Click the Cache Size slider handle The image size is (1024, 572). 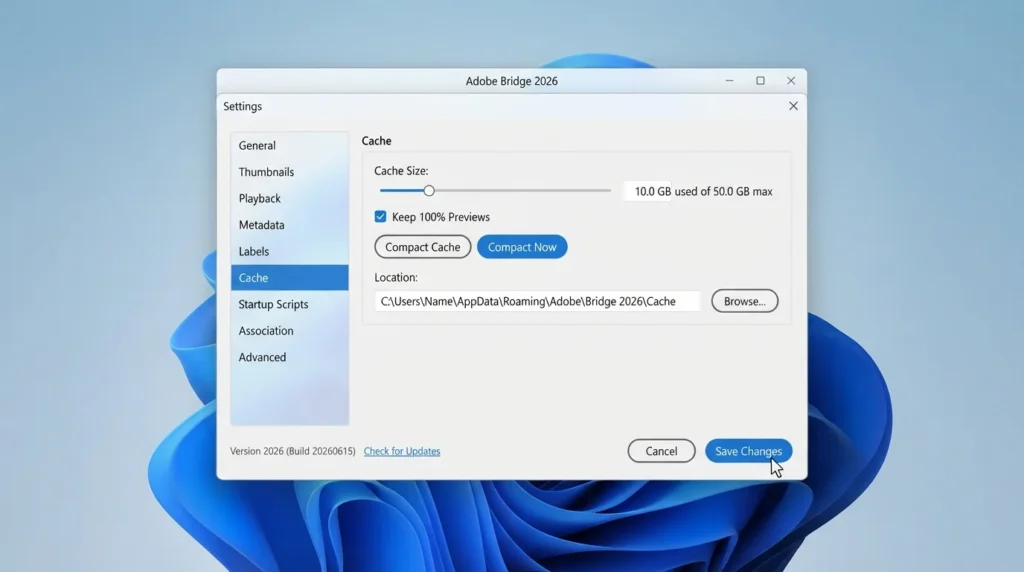pyautogui.click(x=429, y=191)
